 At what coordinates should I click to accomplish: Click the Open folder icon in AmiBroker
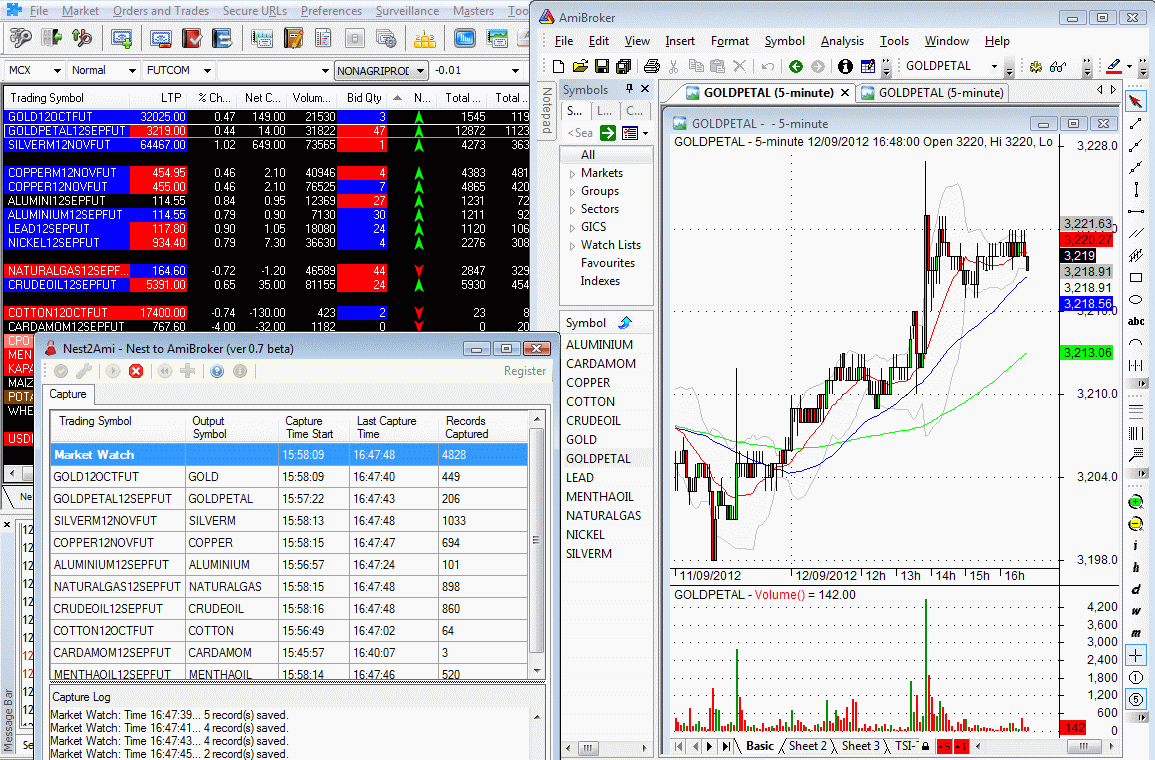[x=580, y=66]
